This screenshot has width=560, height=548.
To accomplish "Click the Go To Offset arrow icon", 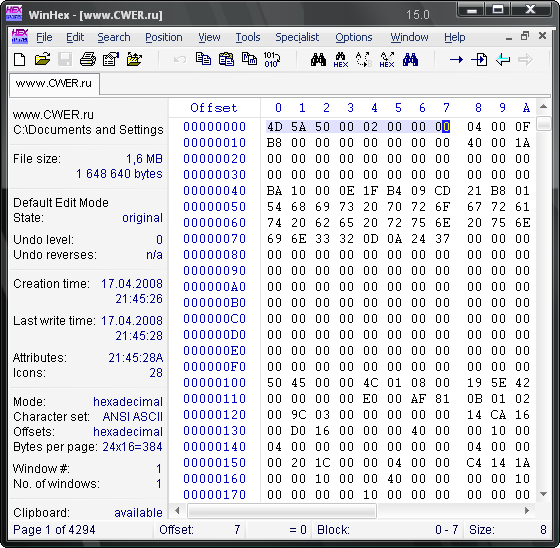I will coord(456,60).
